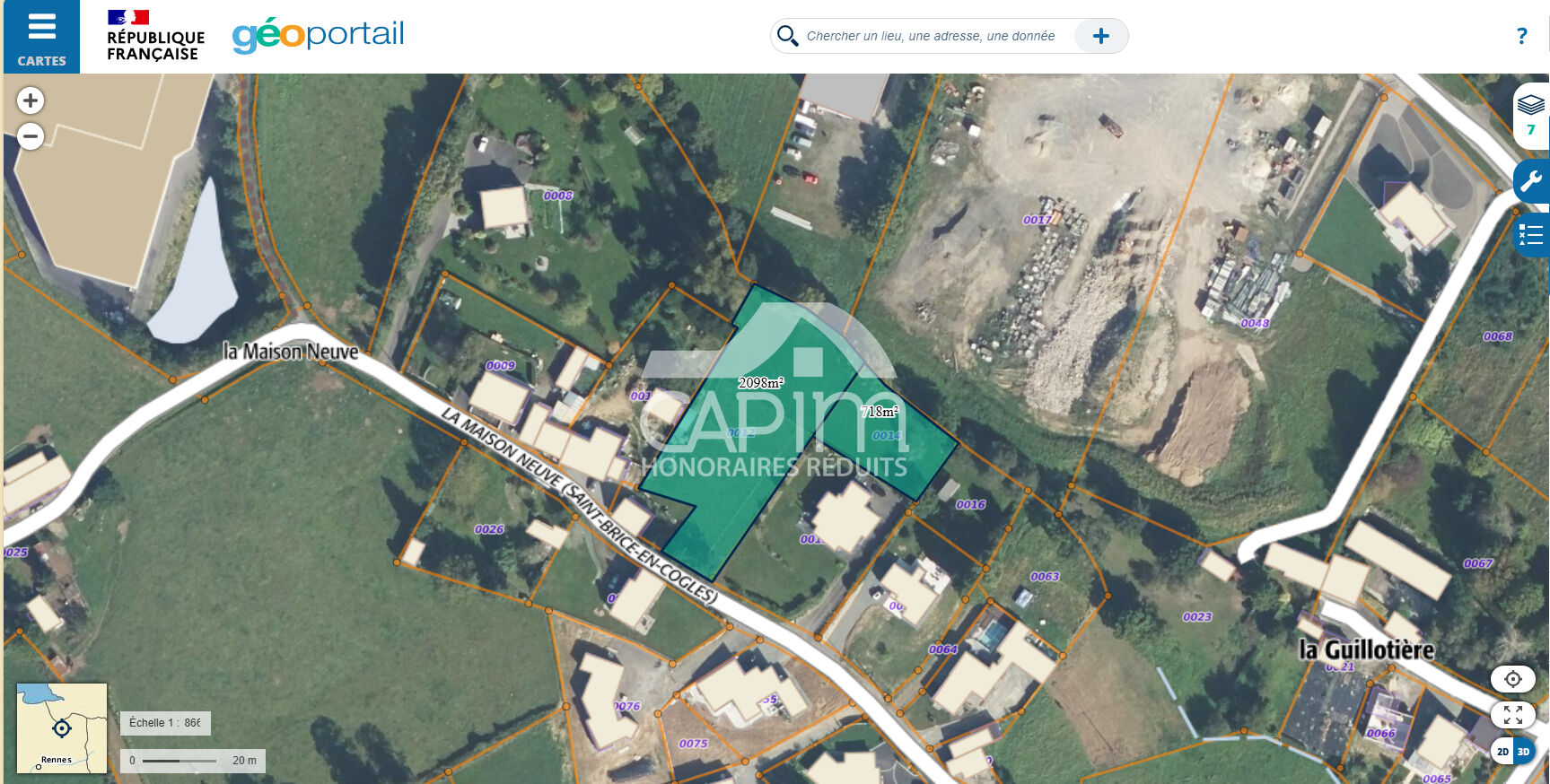This screenshot has height=784, width=1550.
Task: Open the legend list panel
Action: [1531, 236]
